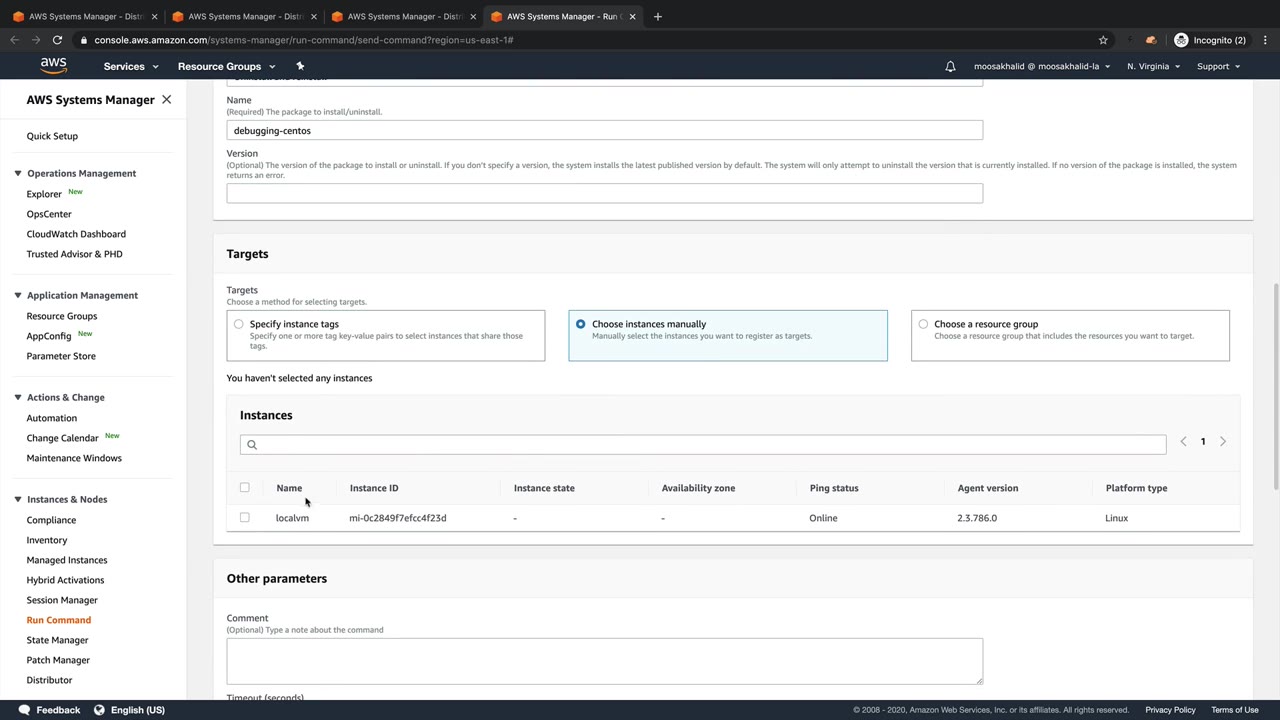Close the AWS Systems Manager sidebar
Screen dimensions: 1280x720
[166, 100]
